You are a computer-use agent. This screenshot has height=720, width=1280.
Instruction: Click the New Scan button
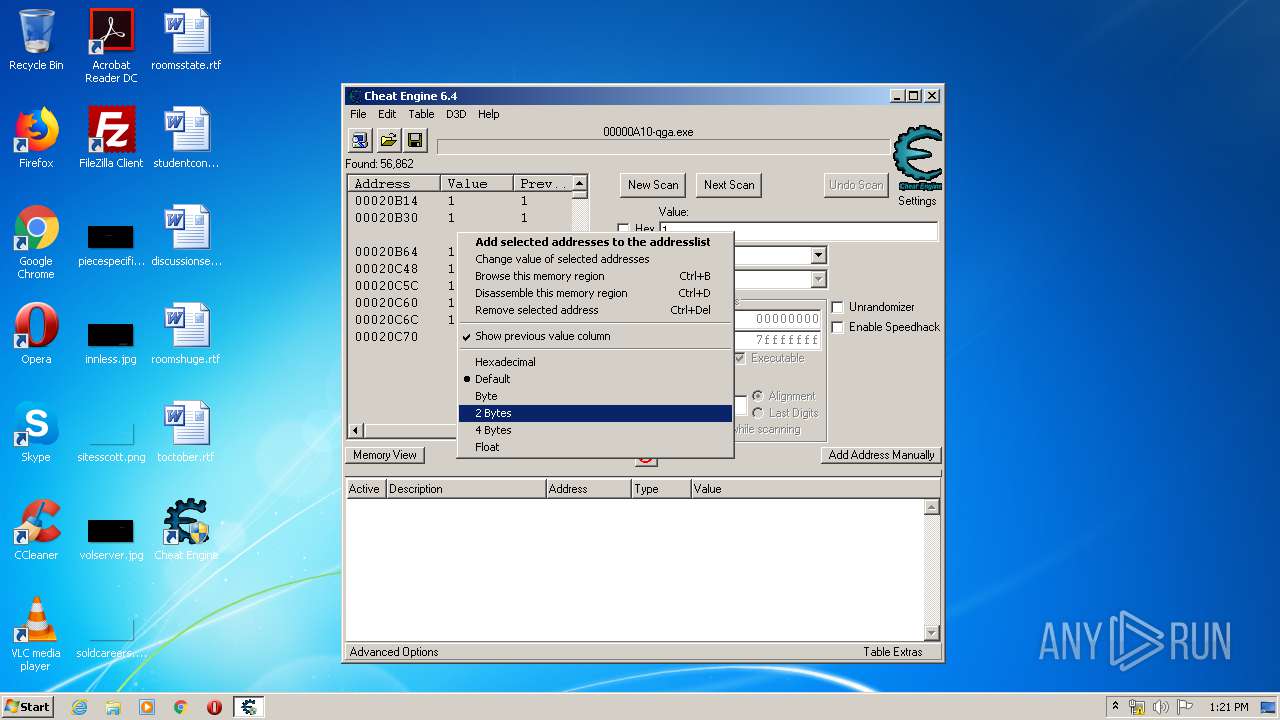pyautogui.click(x=653, y=185)
